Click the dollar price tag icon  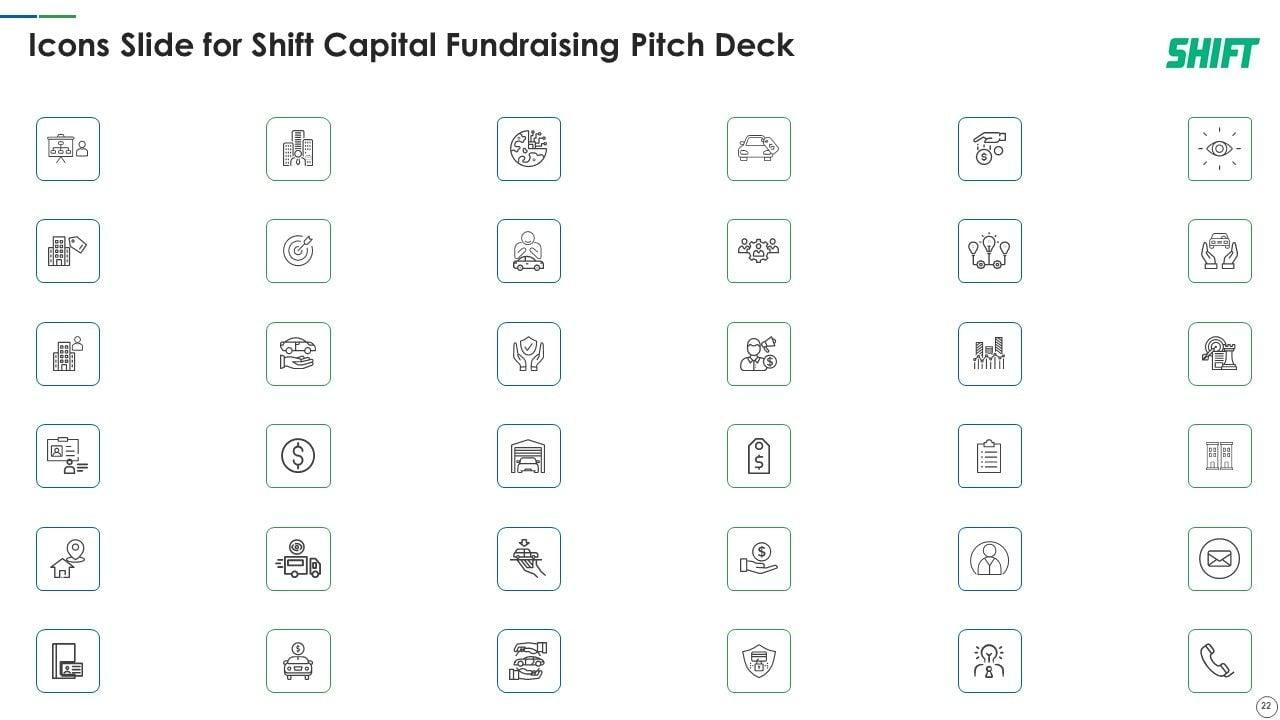[758, 456]
